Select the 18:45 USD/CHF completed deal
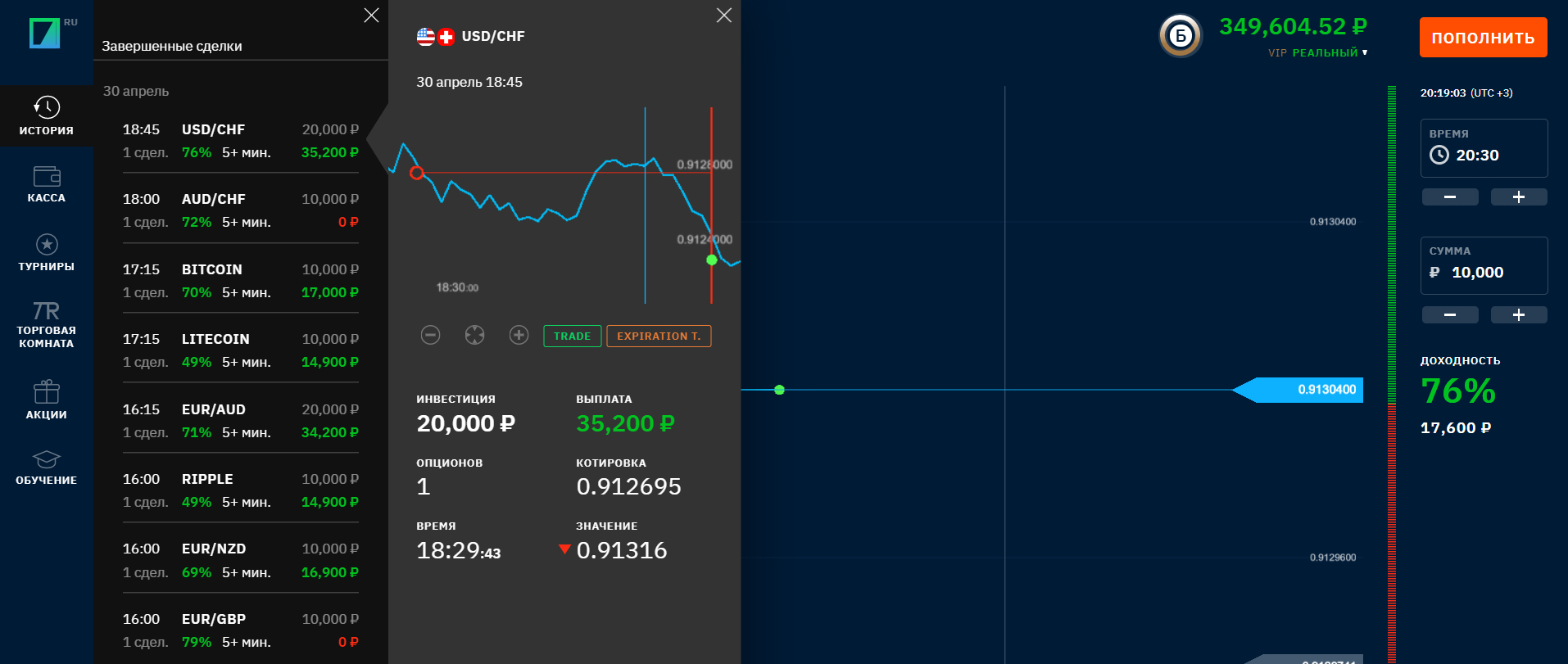Image resolution: width=1568 pixels, height=664 pixels. (241, 141)
